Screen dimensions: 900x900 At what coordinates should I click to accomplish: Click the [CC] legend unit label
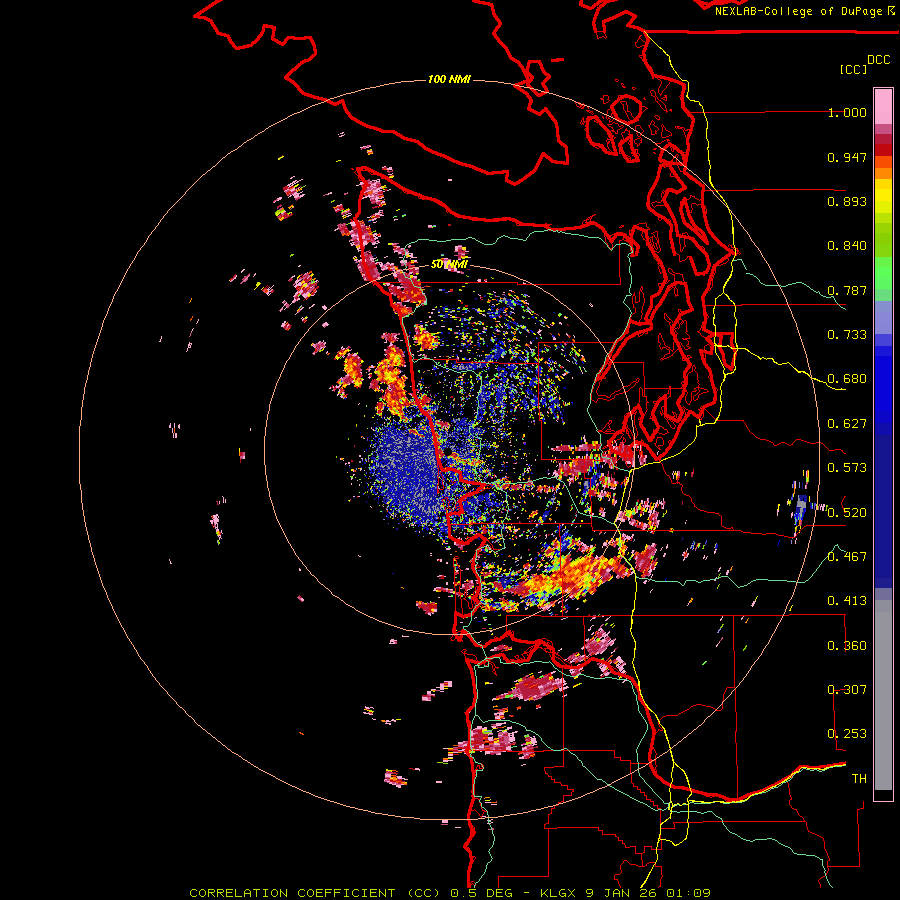[853, 69]
